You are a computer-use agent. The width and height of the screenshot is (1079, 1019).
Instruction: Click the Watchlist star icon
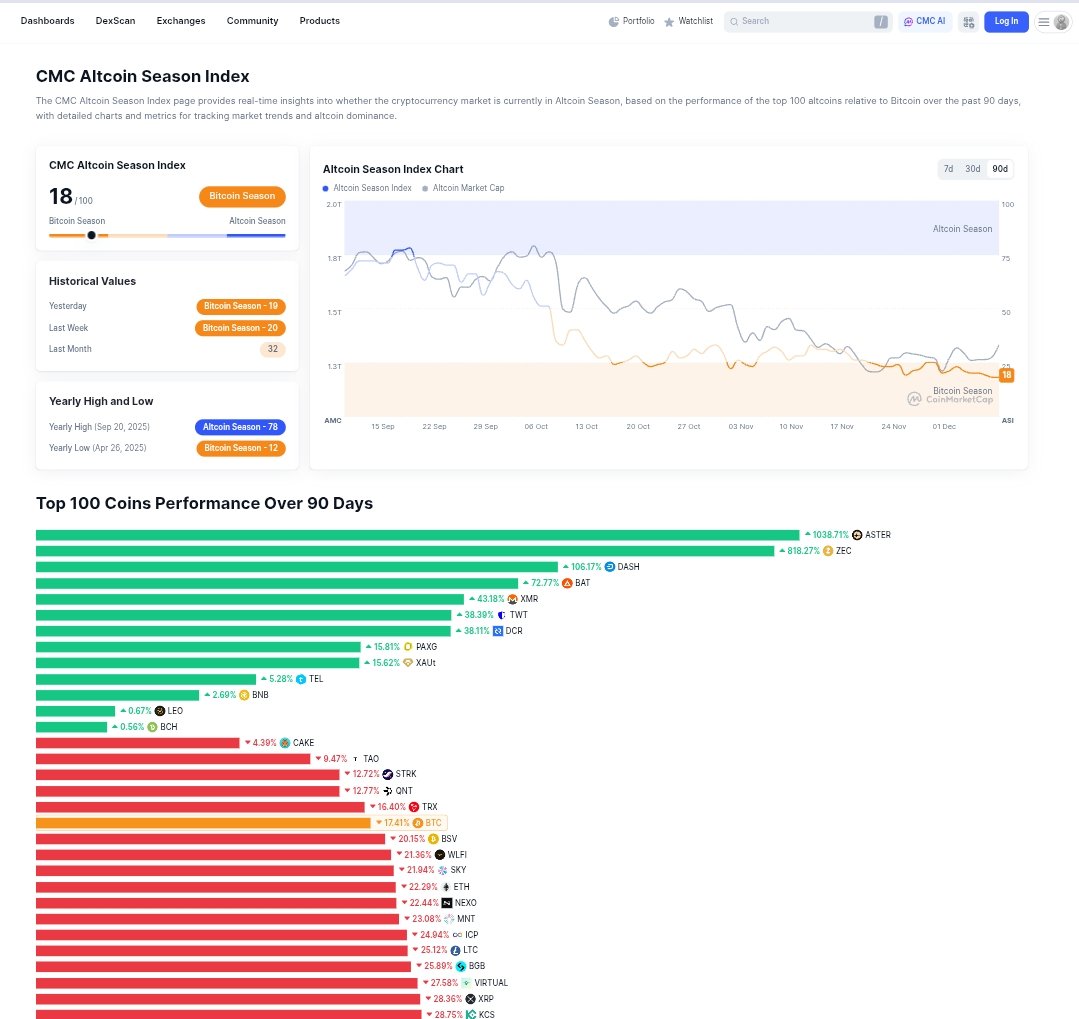point(669,21)
